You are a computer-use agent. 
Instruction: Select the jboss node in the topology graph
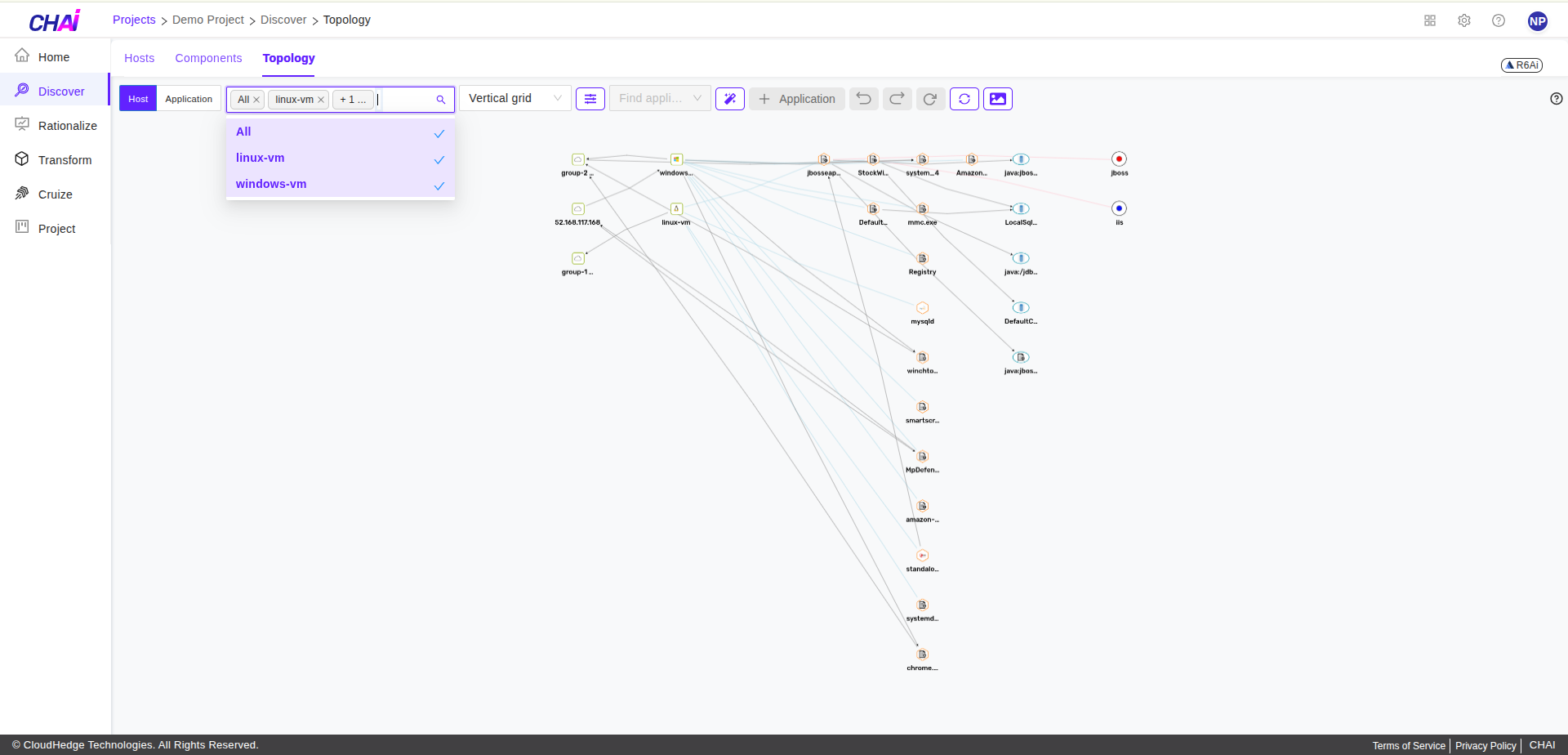point(1119,159)
